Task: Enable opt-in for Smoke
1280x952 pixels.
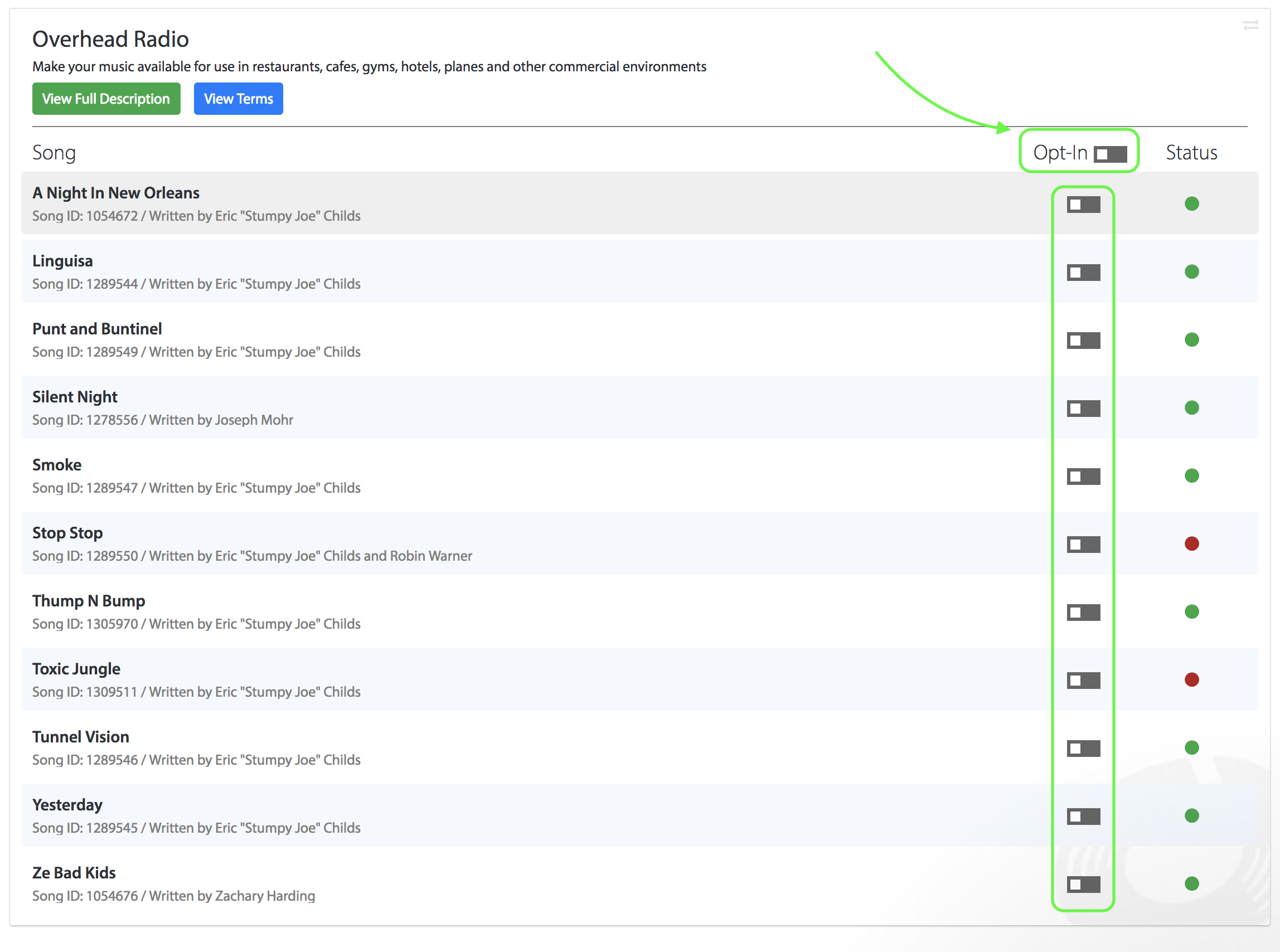Action: pyautogui.click(x=1083, y=477)
